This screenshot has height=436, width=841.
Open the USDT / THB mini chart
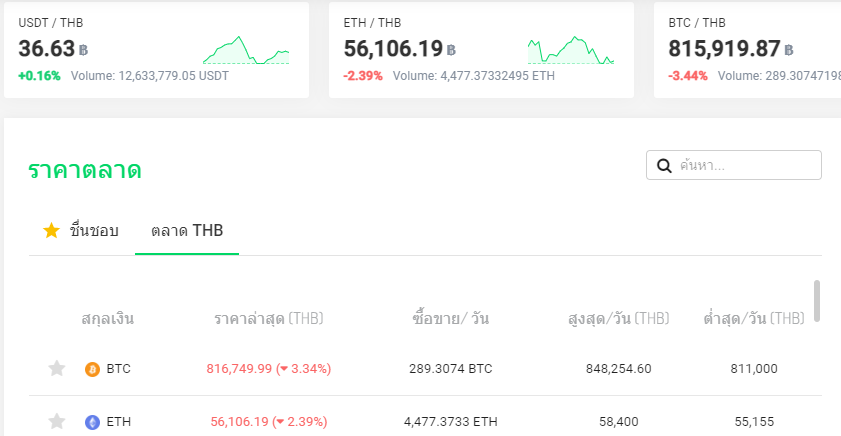click(246, 50)
